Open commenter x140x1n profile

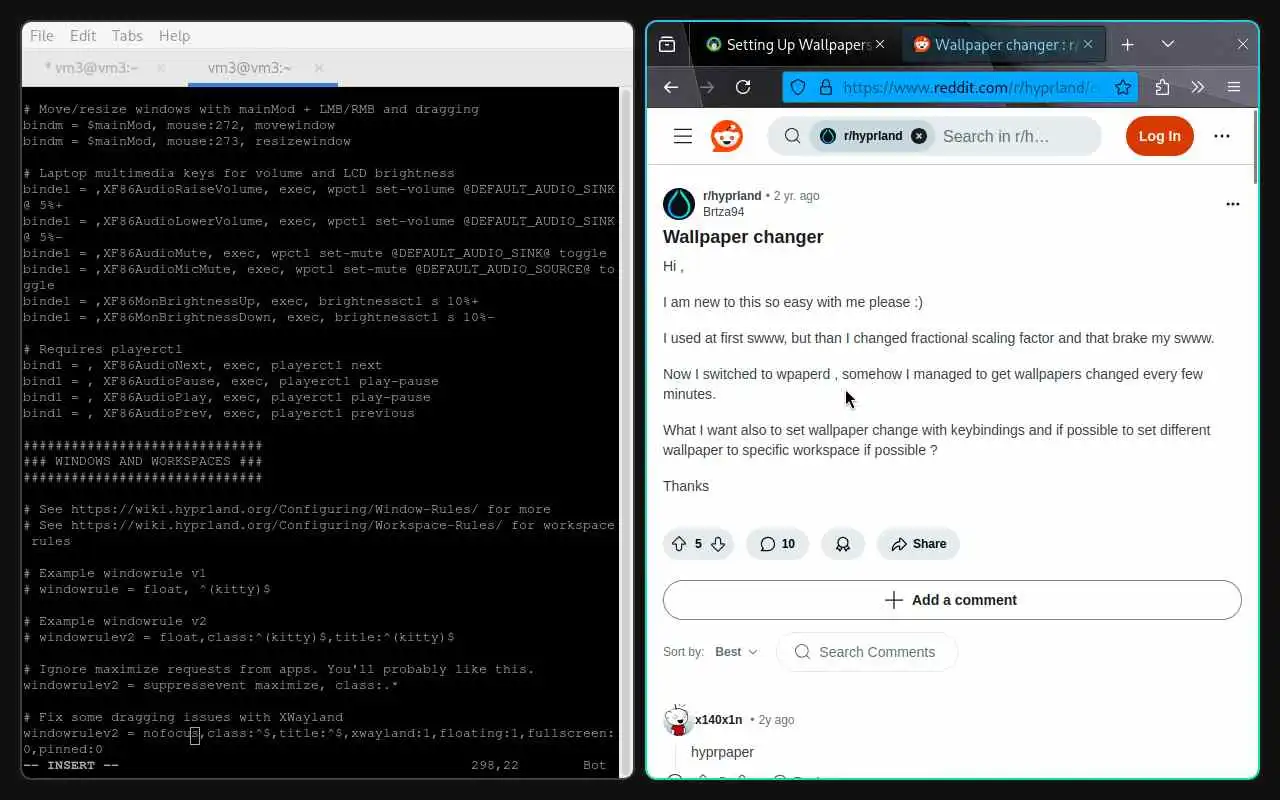coord(719,720)
